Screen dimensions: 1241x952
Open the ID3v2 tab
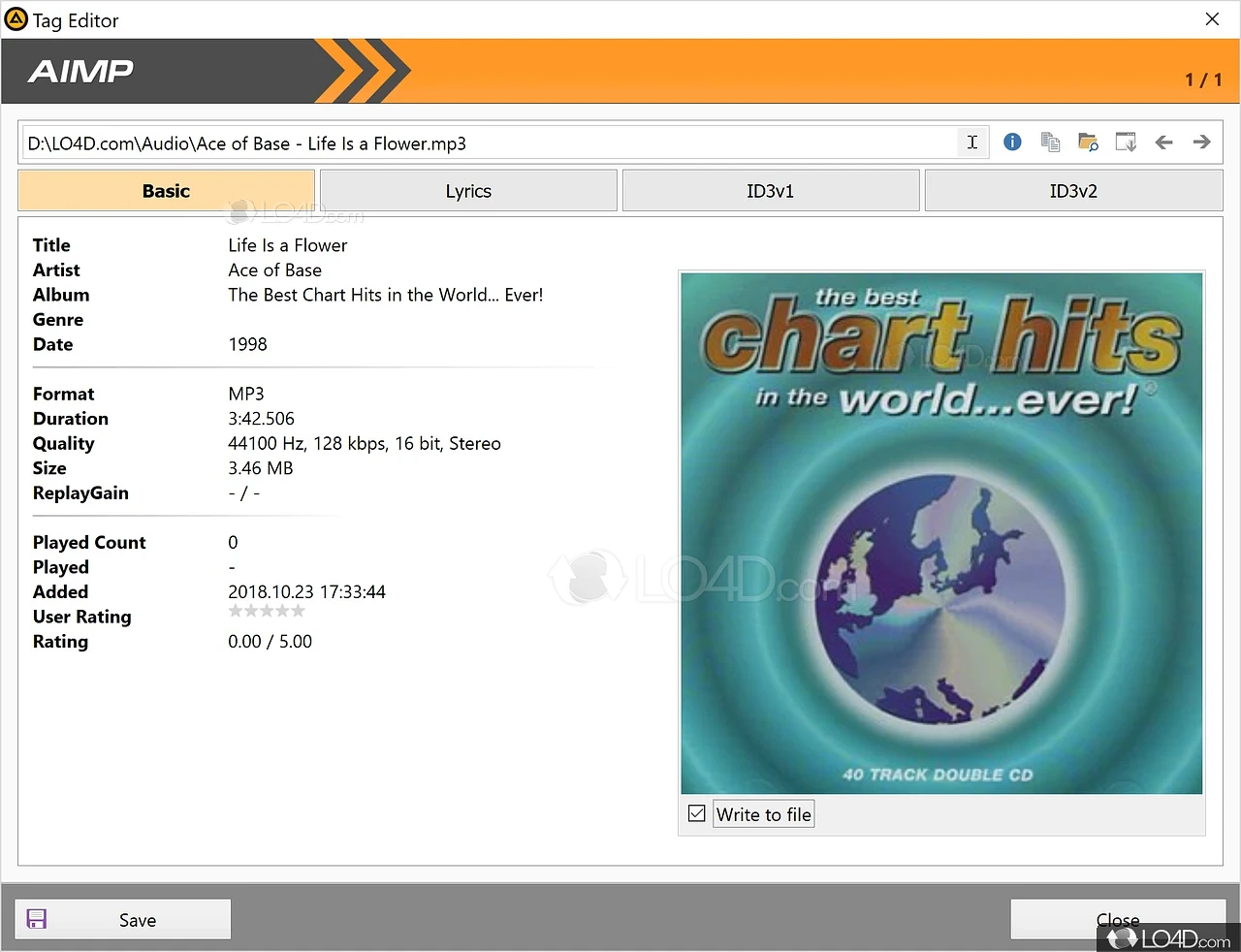click(x=1073, y=191)
